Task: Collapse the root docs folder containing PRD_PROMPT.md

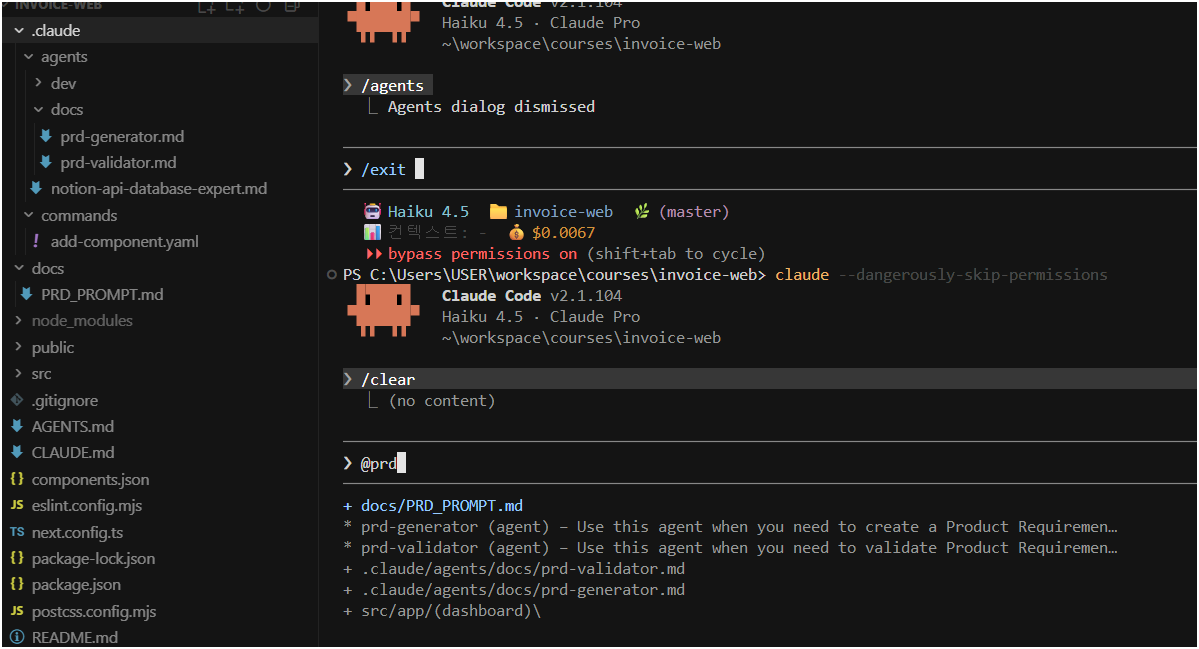Action: (19, 268)
